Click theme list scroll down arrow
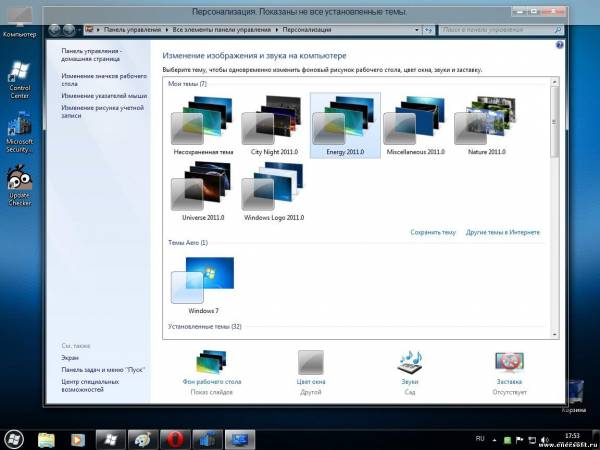Image resolution: width=600 pixels, height=450 pixels. [x=554, y=334]
